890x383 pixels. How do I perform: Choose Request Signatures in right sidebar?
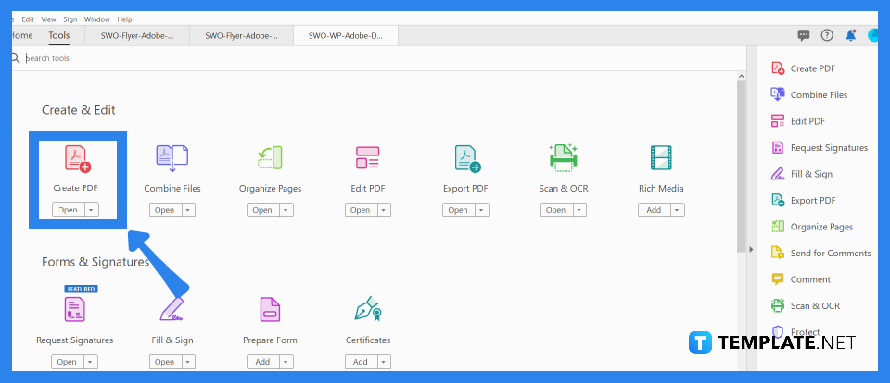click(x=820, y=148)
